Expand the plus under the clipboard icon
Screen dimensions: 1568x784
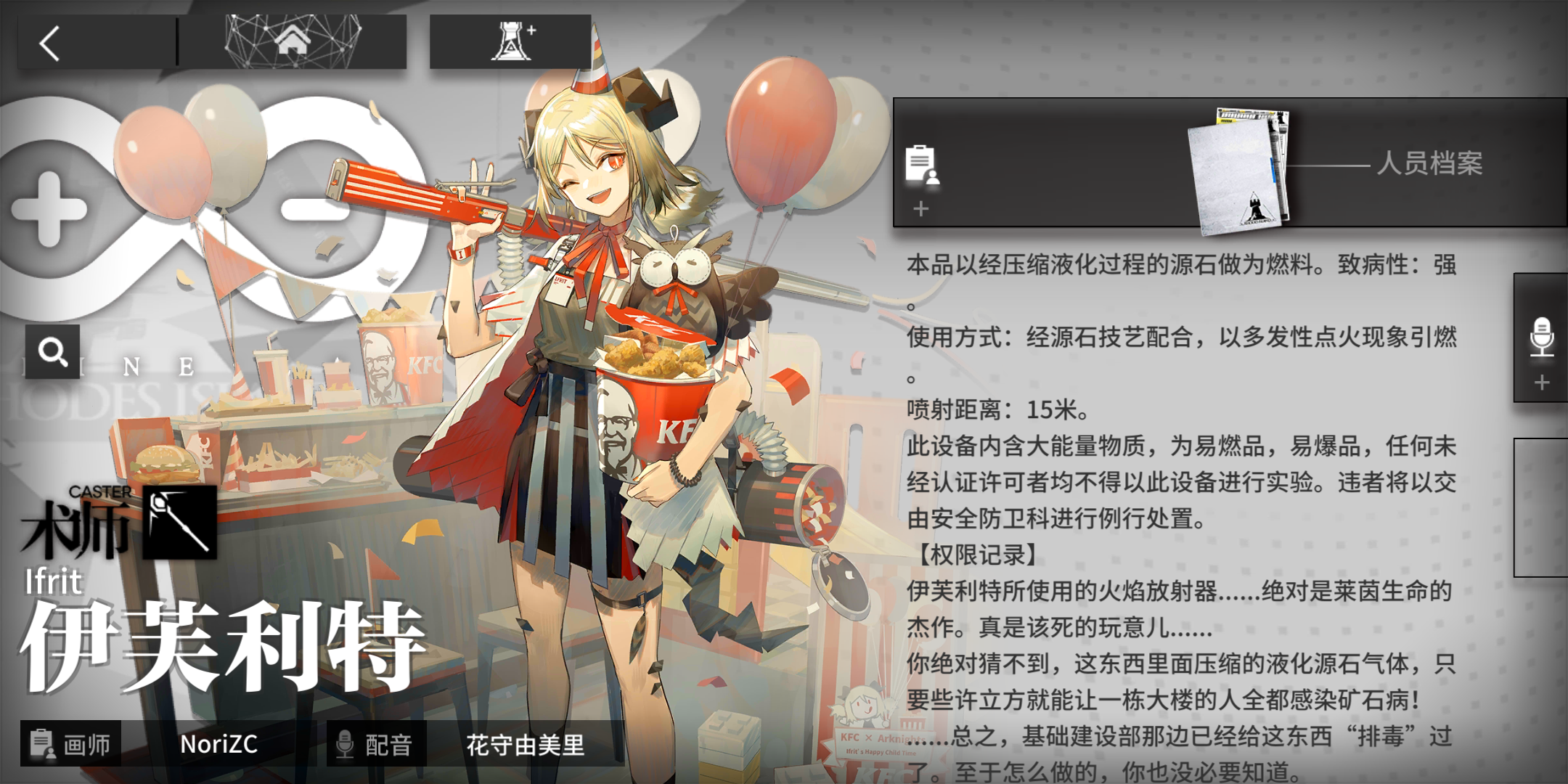pos(921,209)
